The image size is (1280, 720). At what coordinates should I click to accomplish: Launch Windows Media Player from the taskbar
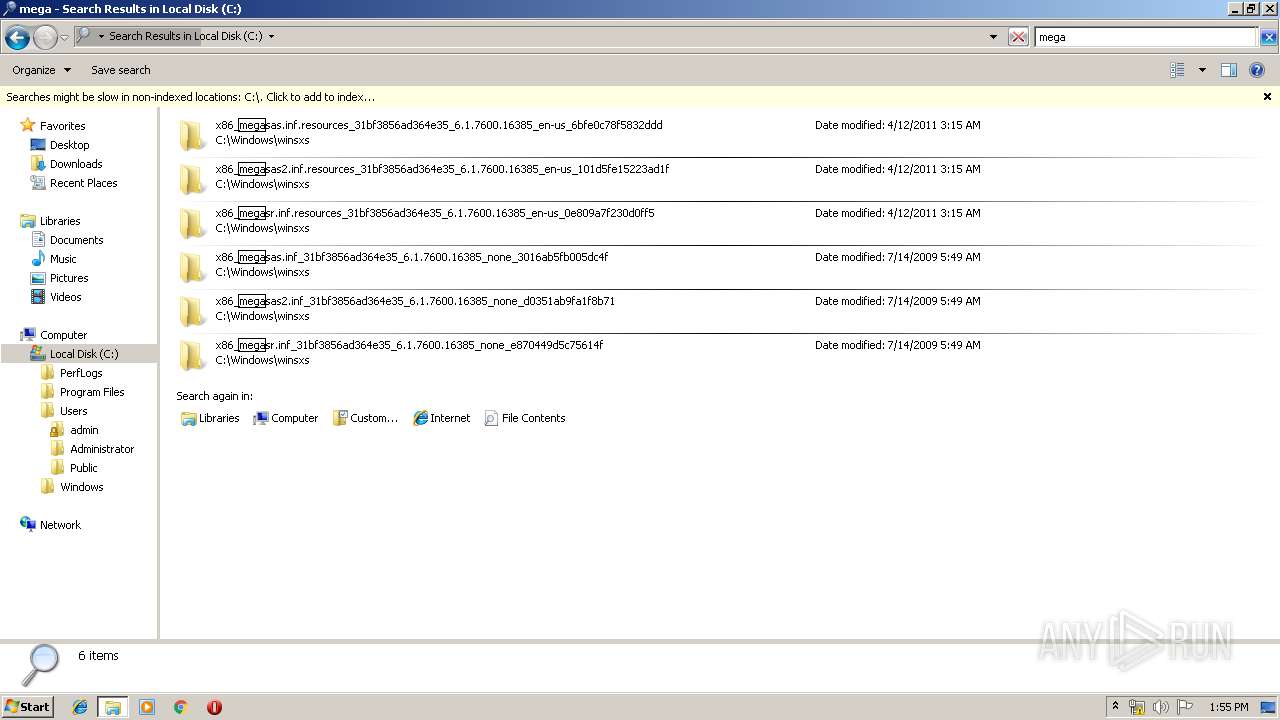[147, 707]
